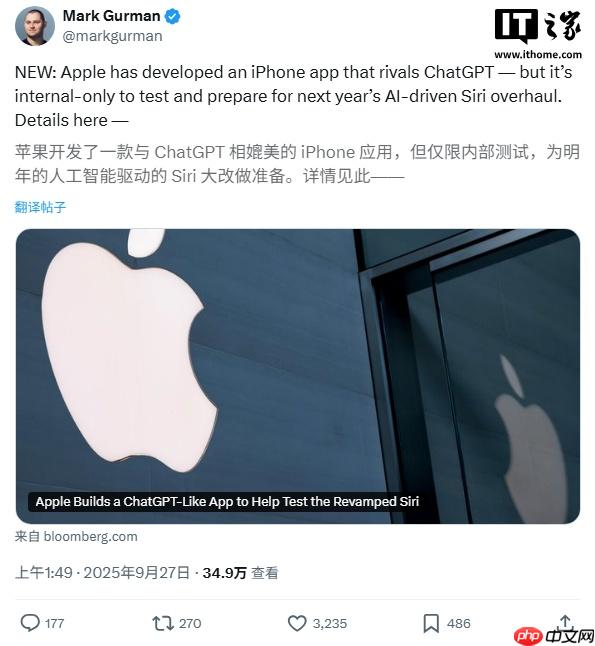The height and width of the screenshot is (646, 595).
Task: Click the reply speech bubble icon
Action: point(30,623)
